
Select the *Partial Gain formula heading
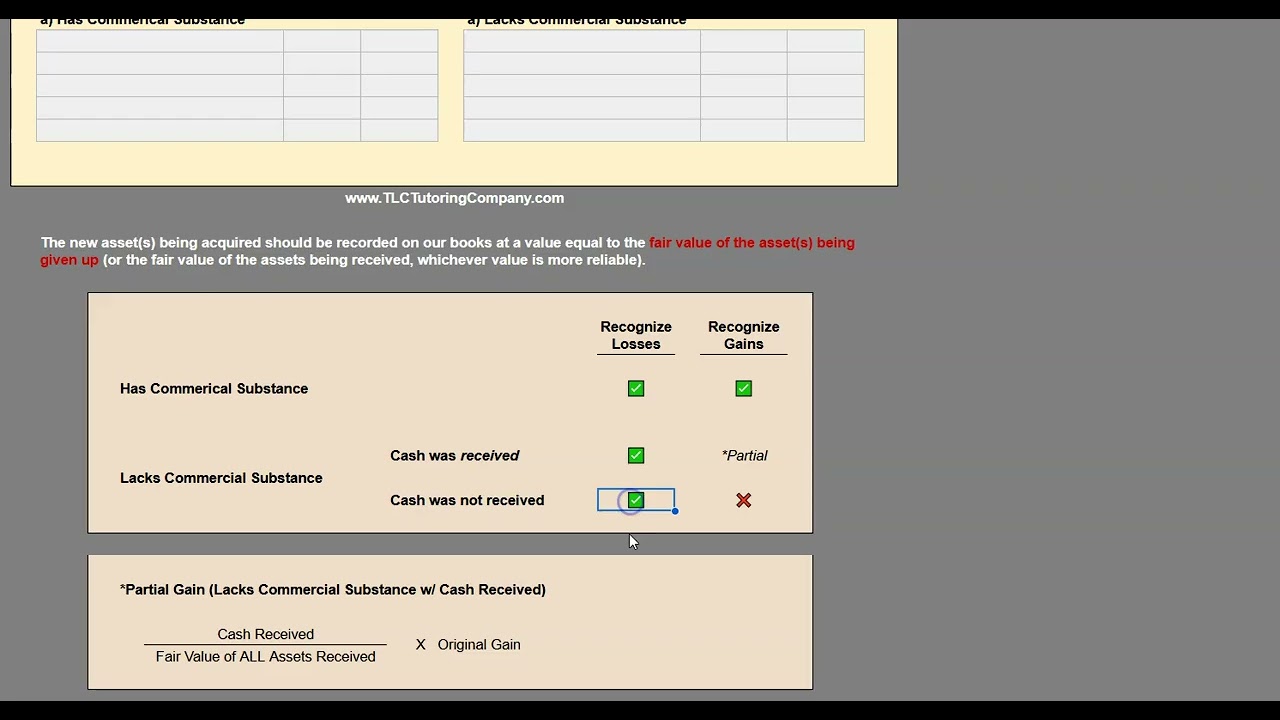point(333,589)
